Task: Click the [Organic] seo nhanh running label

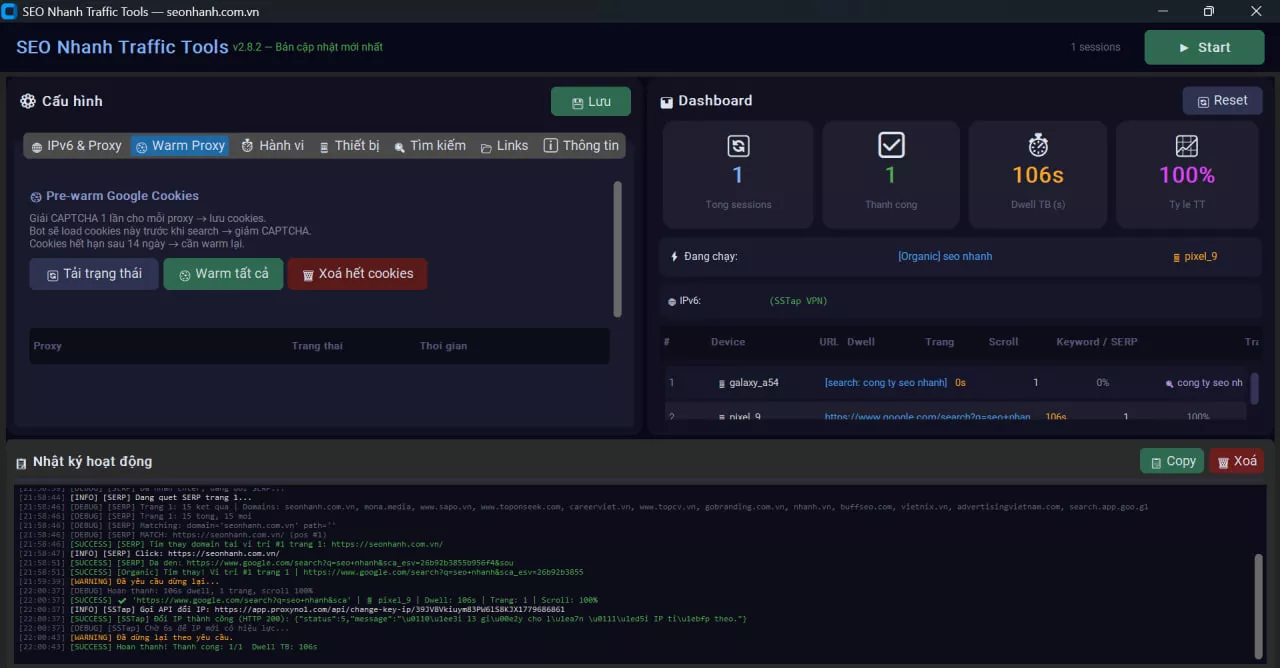Action: click(x=945, y=257)
